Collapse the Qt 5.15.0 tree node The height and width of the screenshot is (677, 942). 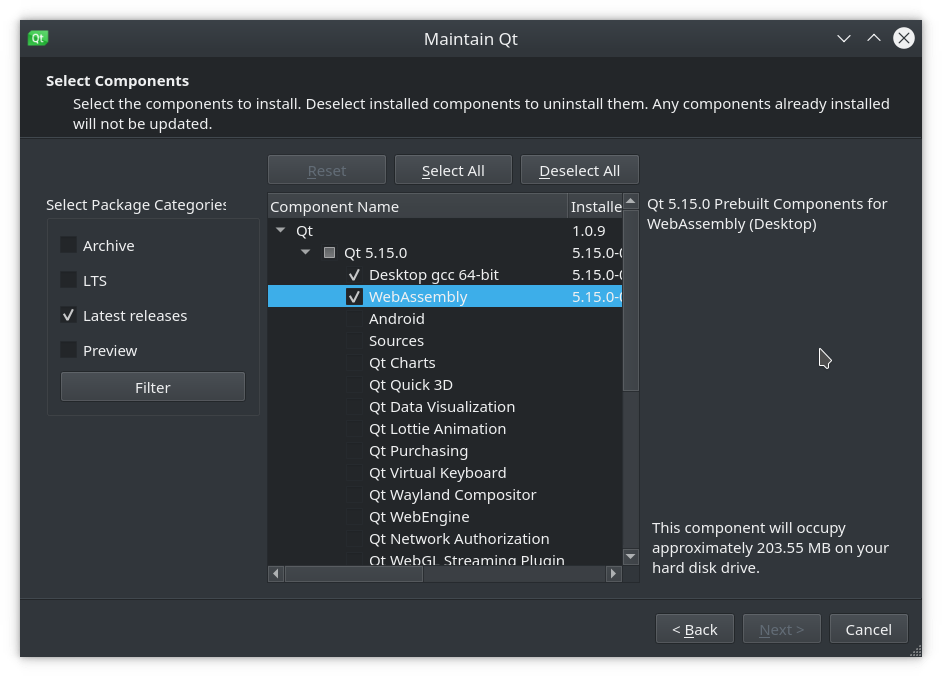click(x=306, y=252)
